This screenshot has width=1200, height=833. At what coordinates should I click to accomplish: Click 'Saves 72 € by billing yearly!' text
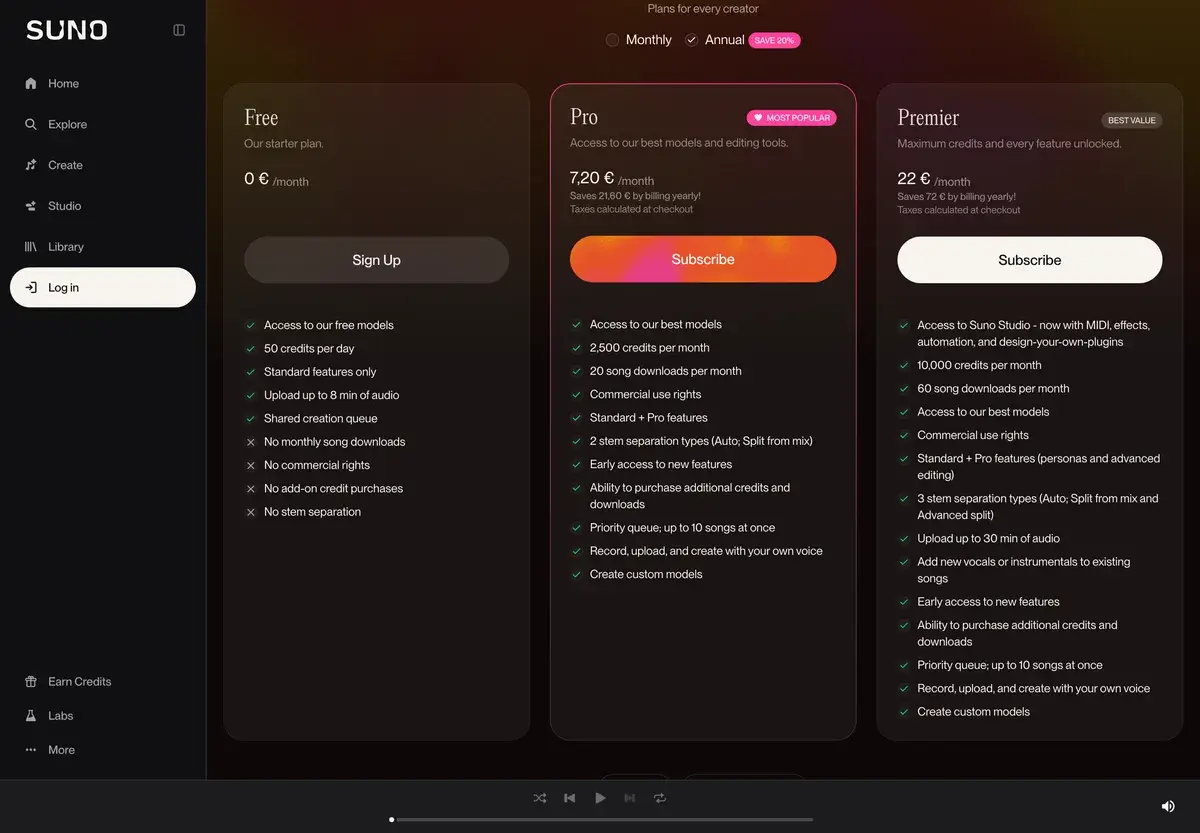click(x=956, y=197)
